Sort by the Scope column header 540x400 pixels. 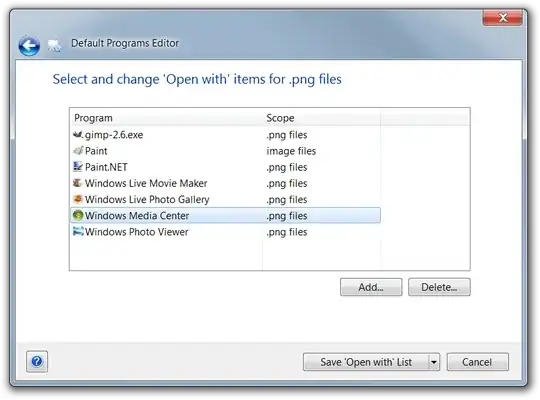point(322,118)
